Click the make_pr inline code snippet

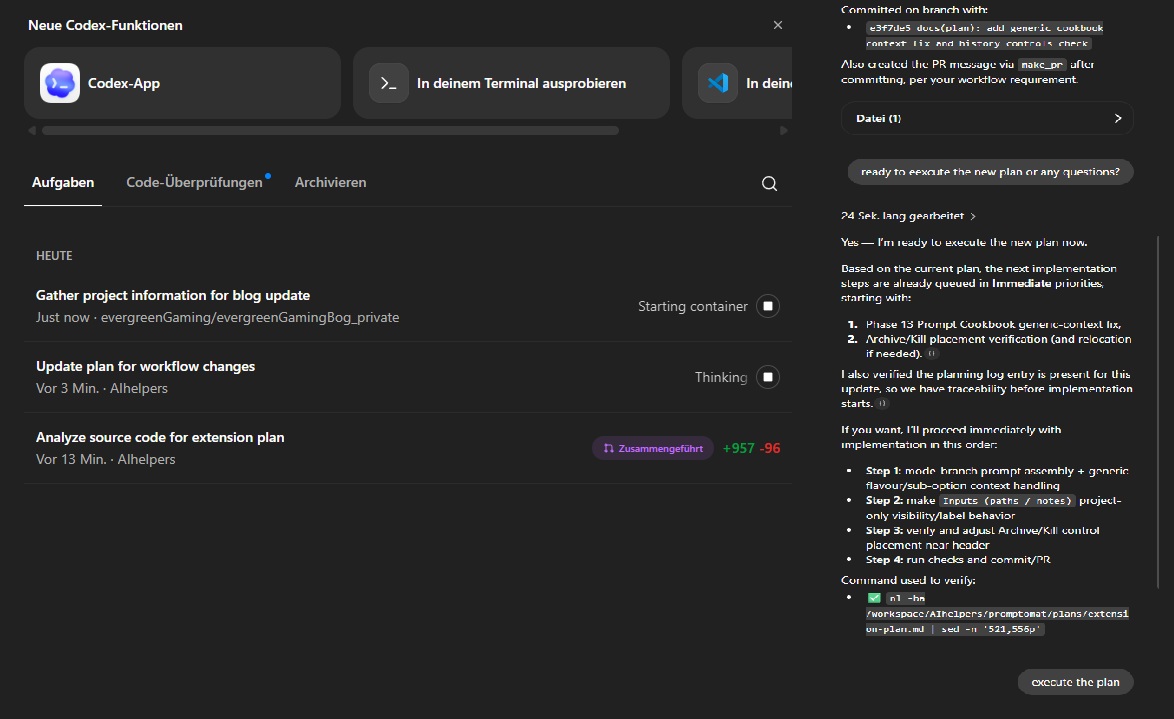1041,65
